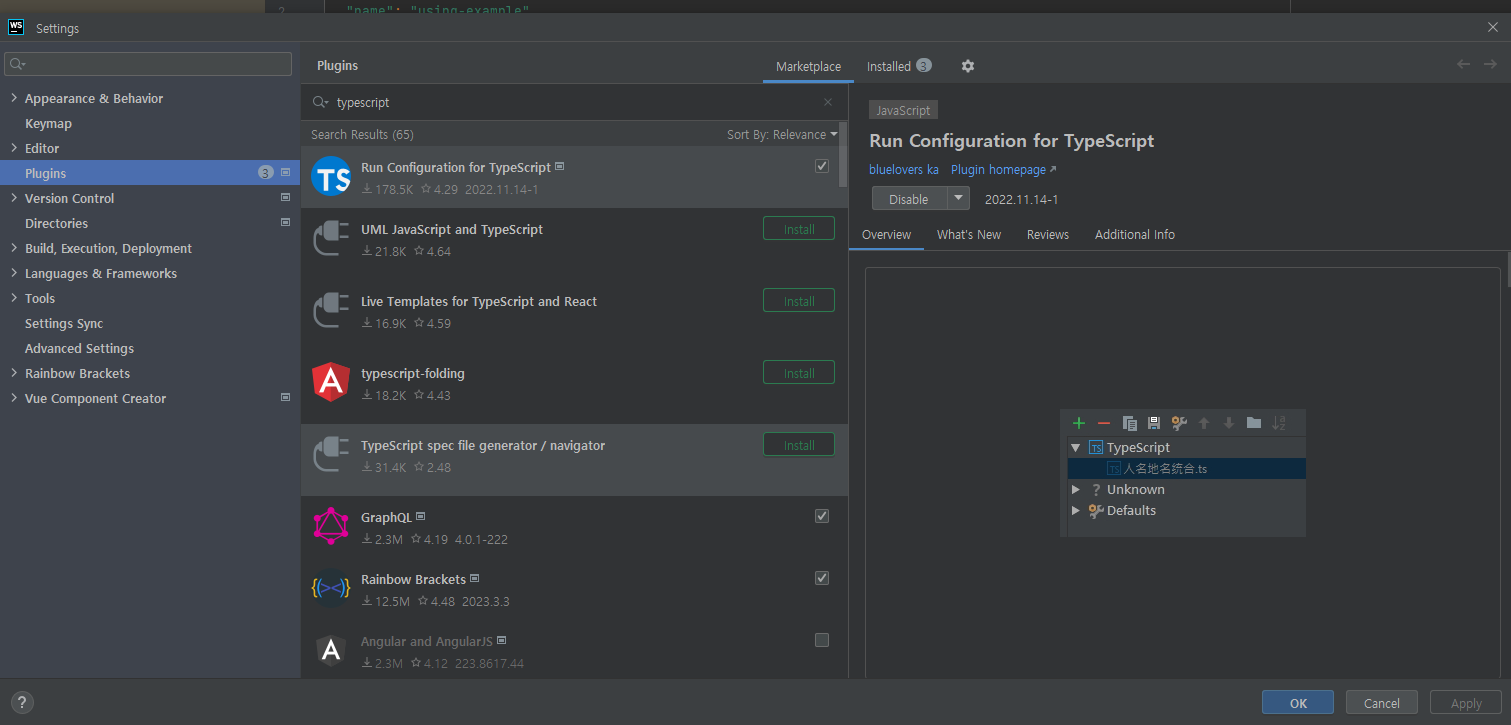Switch to the Installed tab
This screenshot has width=1511, height=725.
898,66
